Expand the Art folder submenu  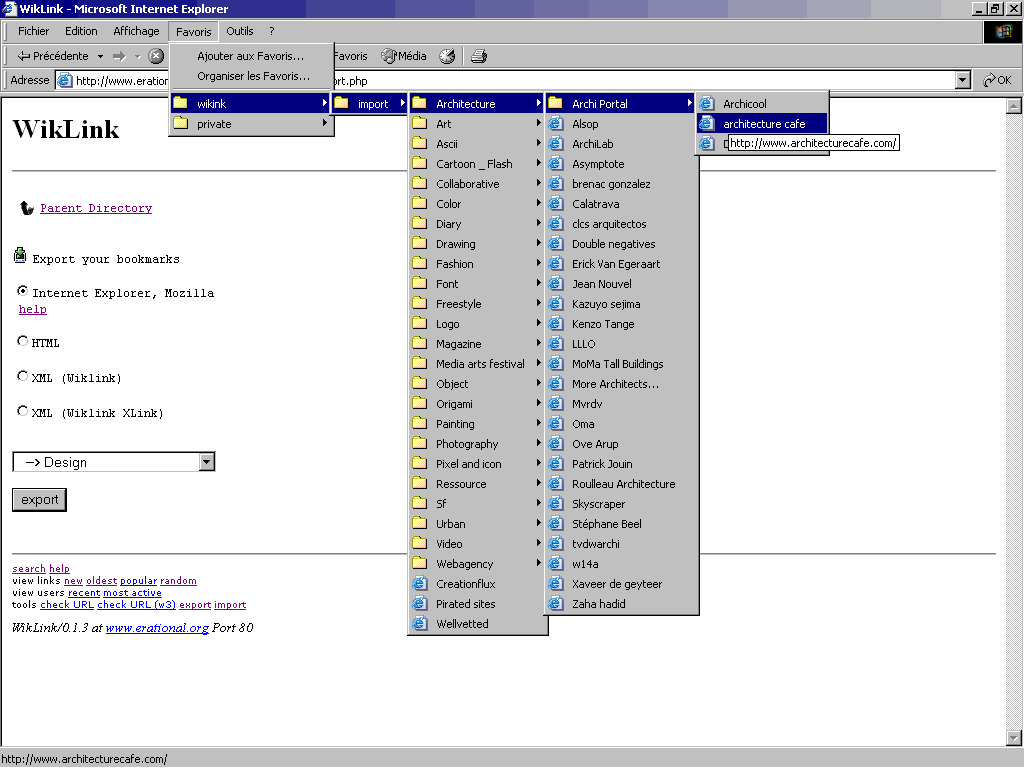coord(477,123)
